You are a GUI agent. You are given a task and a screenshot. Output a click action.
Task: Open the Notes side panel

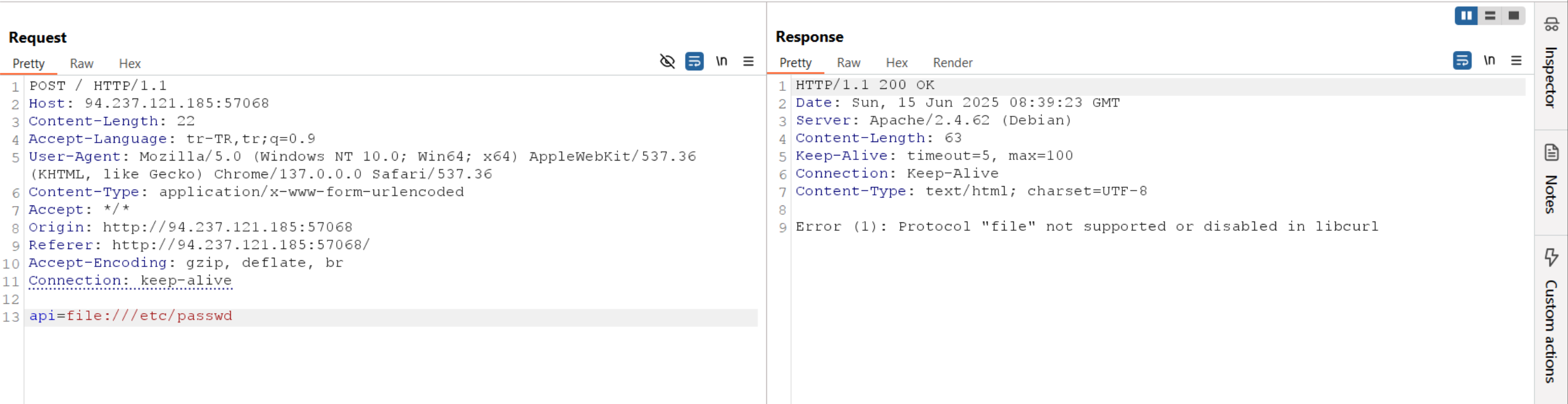tap(1551, 179)
